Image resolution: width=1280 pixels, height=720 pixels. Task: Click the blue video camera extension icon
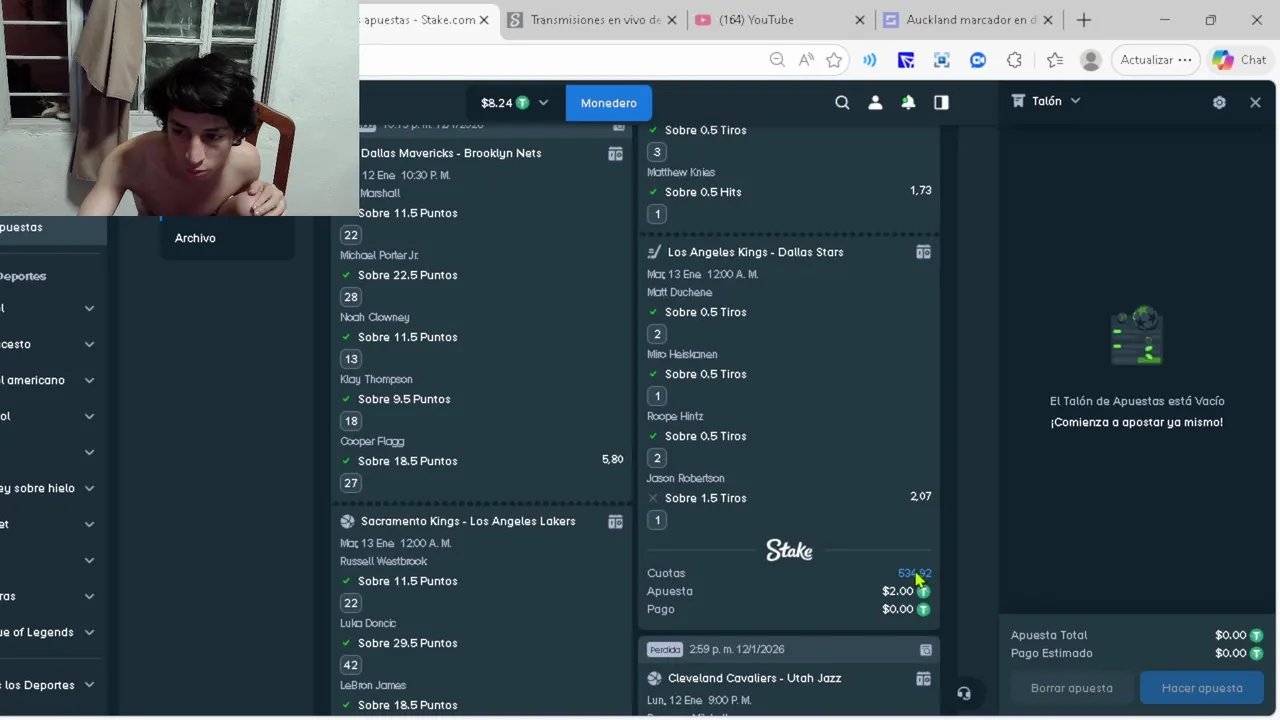[x=978, y=60]
